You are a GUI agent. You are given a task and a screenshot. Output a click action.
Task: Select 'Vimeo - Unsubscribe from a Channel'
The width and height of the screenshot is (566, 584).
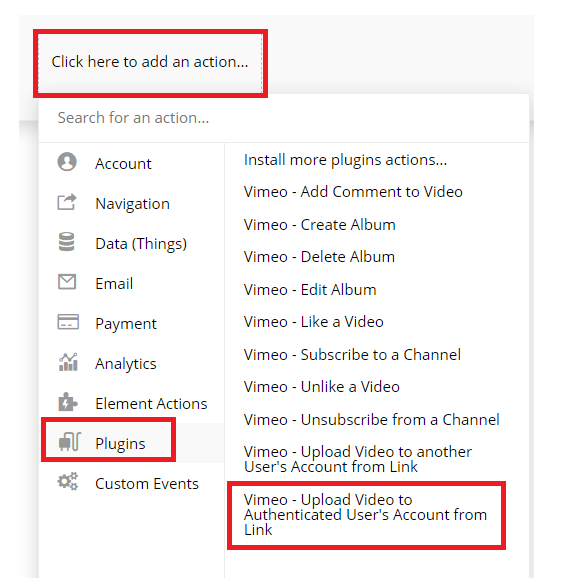coord(372,419)
